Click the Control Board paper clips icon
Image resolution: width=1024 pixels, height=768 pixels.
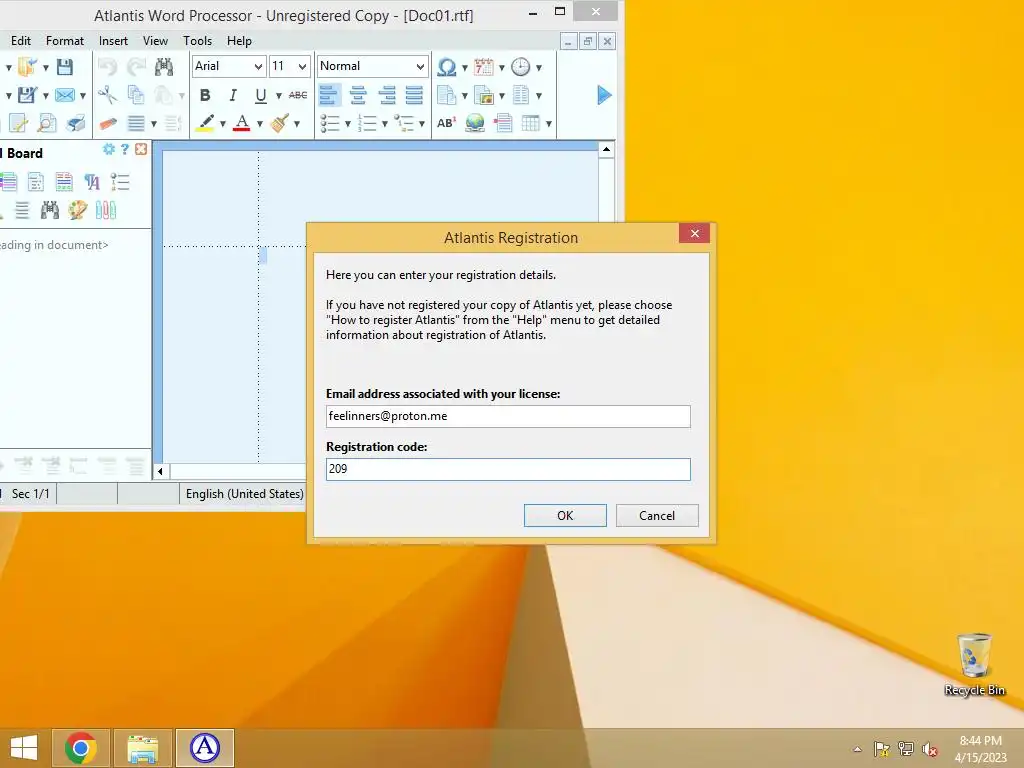pyautogui.click(x=106, y=210)
